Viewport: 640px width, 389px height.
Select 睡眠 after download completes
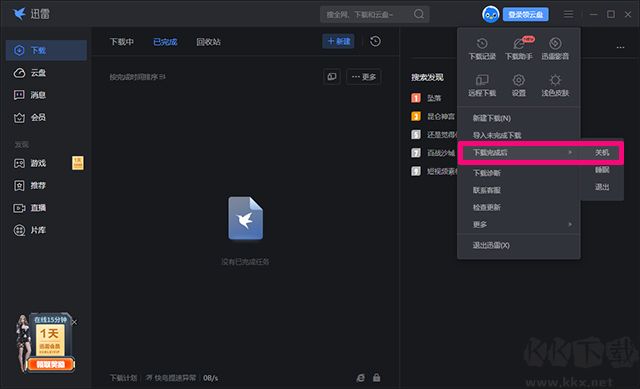click(602, 170)
